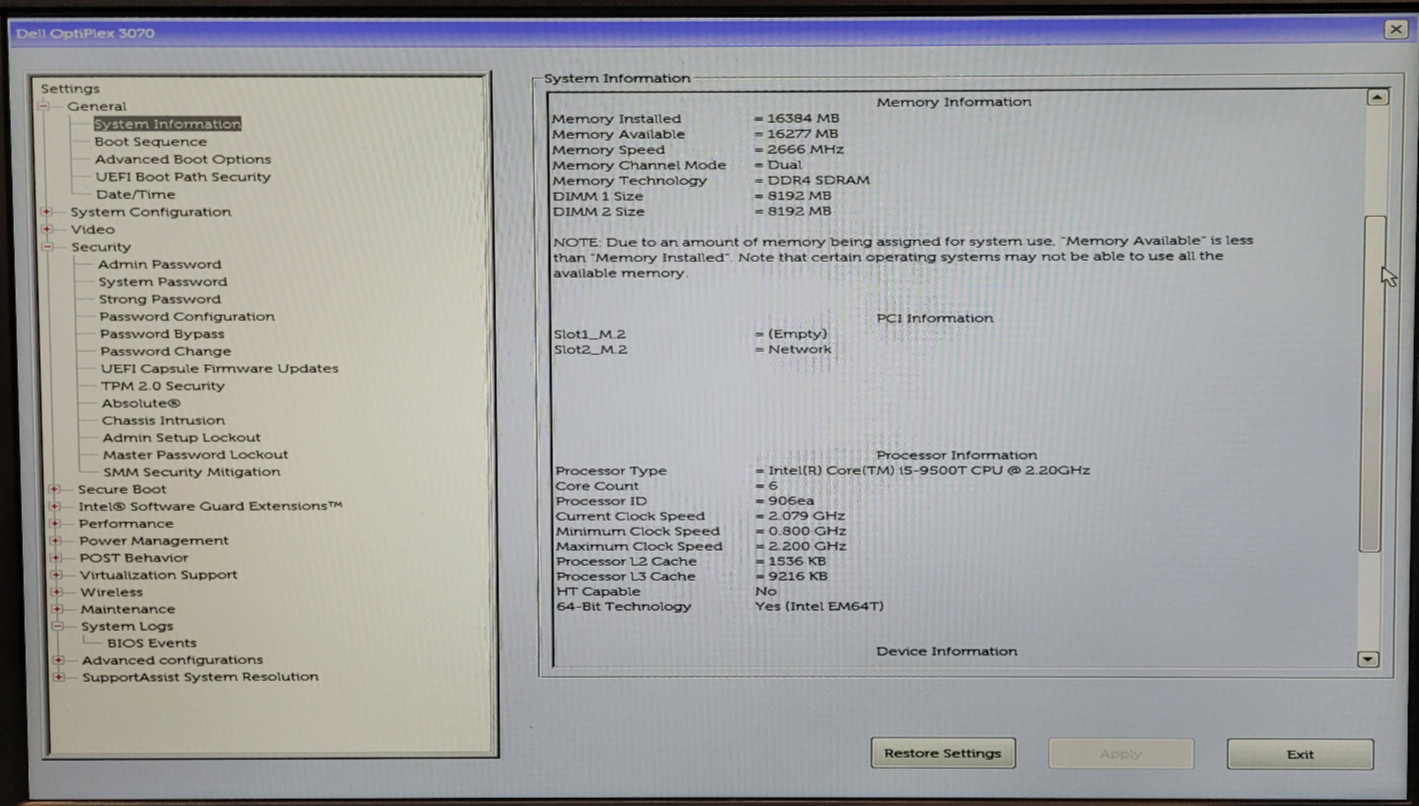This screenshot has width=1419, height=806.
Task: Open SMM Security Mitigation
Action: [x=192, y=472]
